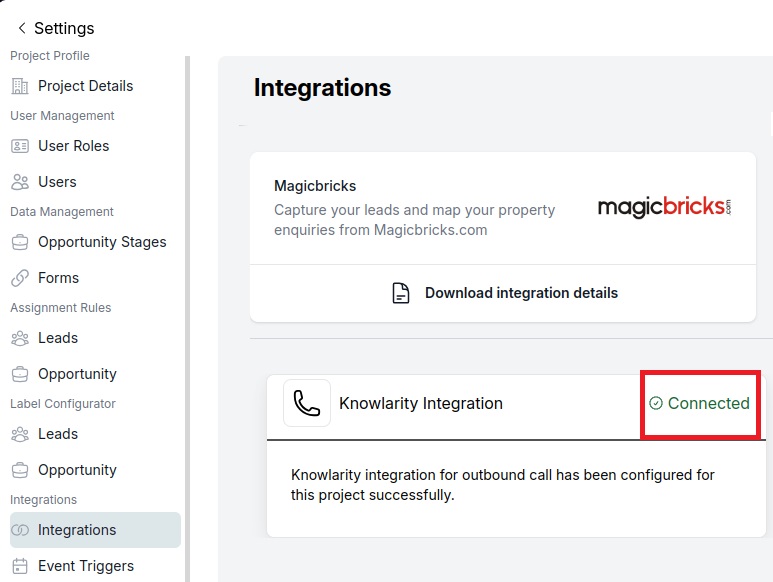This screenshot has height=582, width=773.
Task: Click the Event Triggers calendar icon
Action: (x=20, y=566)
